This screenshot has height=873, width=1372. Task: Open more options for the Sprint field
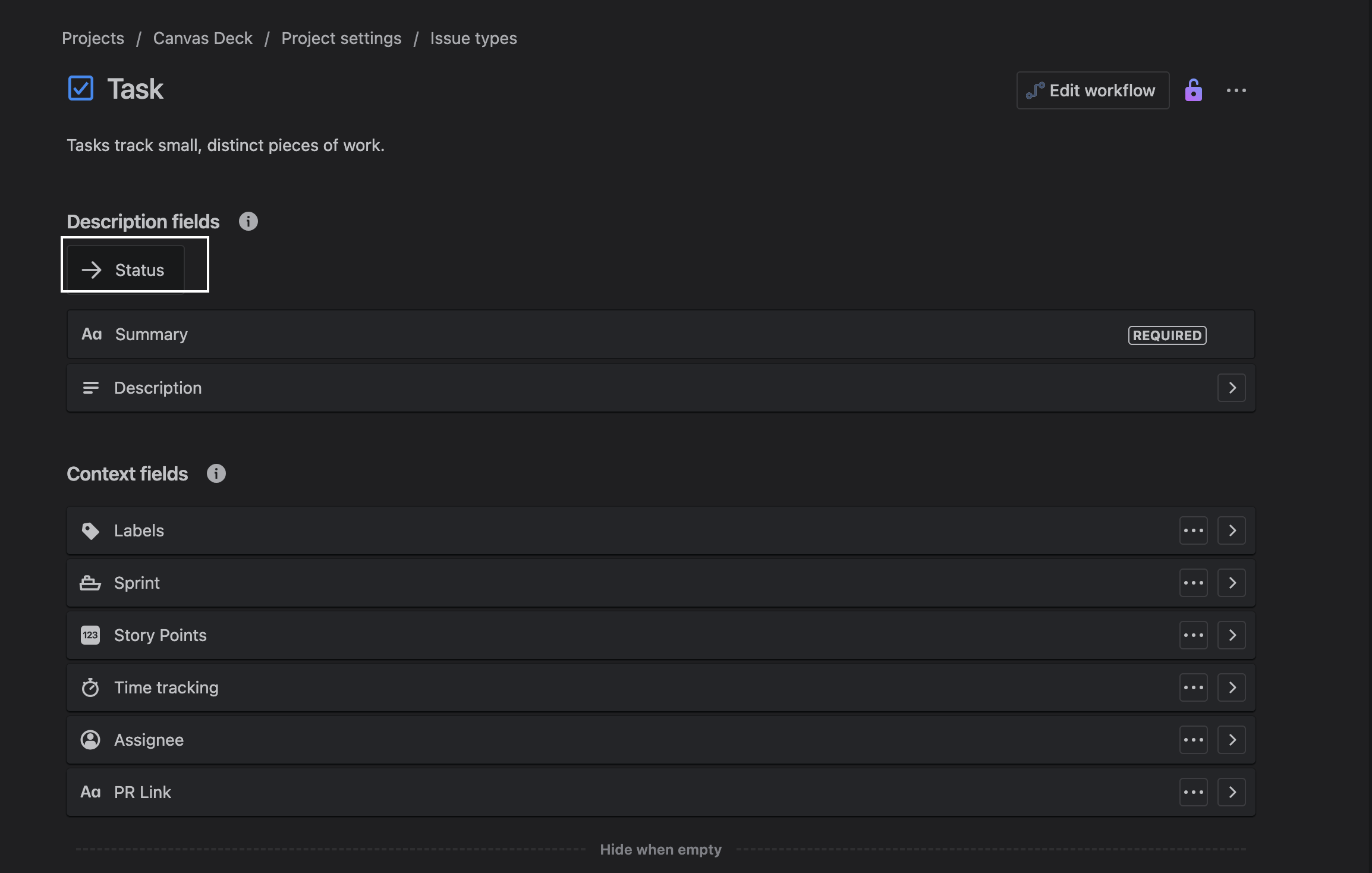point(1194,583)
